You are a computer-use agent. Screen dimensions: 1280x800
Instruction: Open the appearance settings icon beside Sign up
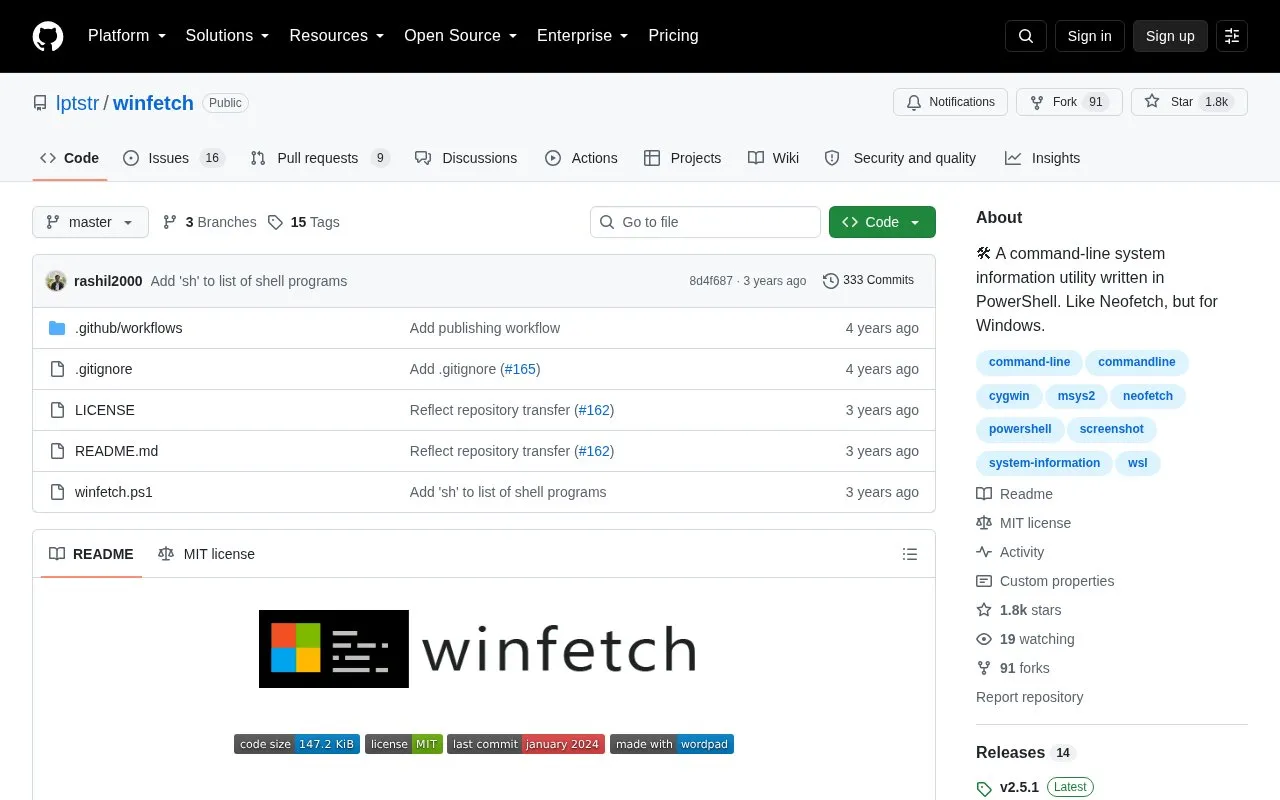click(x=1232, y=36)
